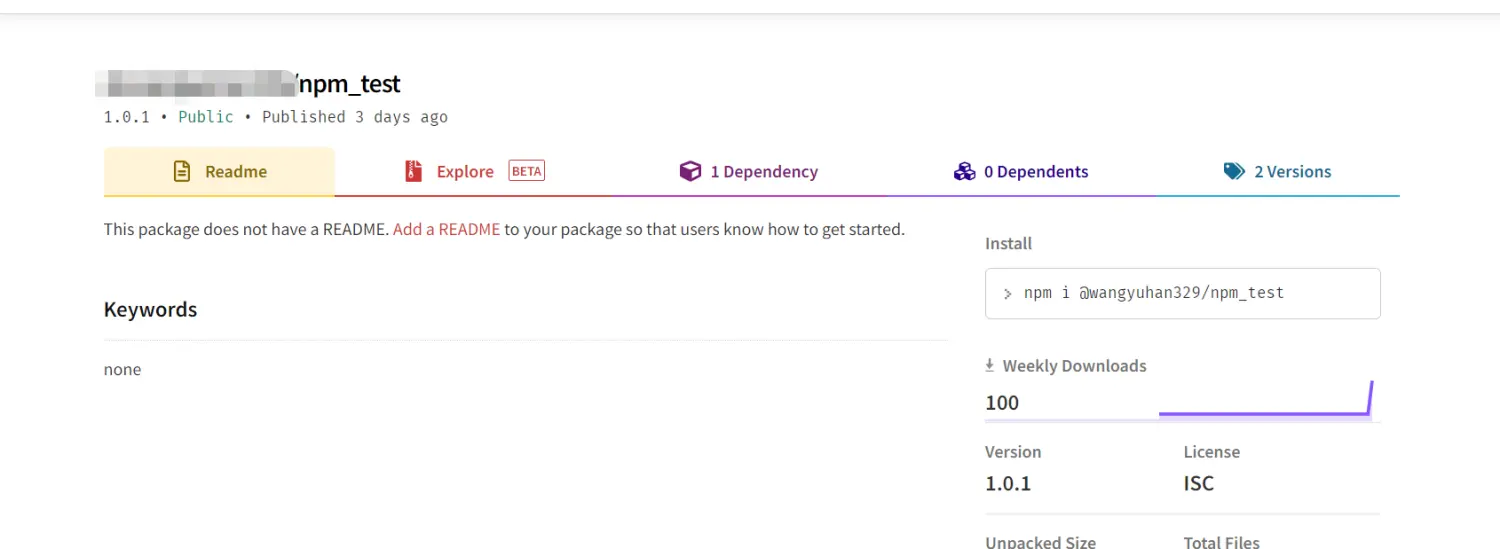Click the BETA badge on the Explore tab
This screenshot has width=1500, height=549.
tap(527, 171)
